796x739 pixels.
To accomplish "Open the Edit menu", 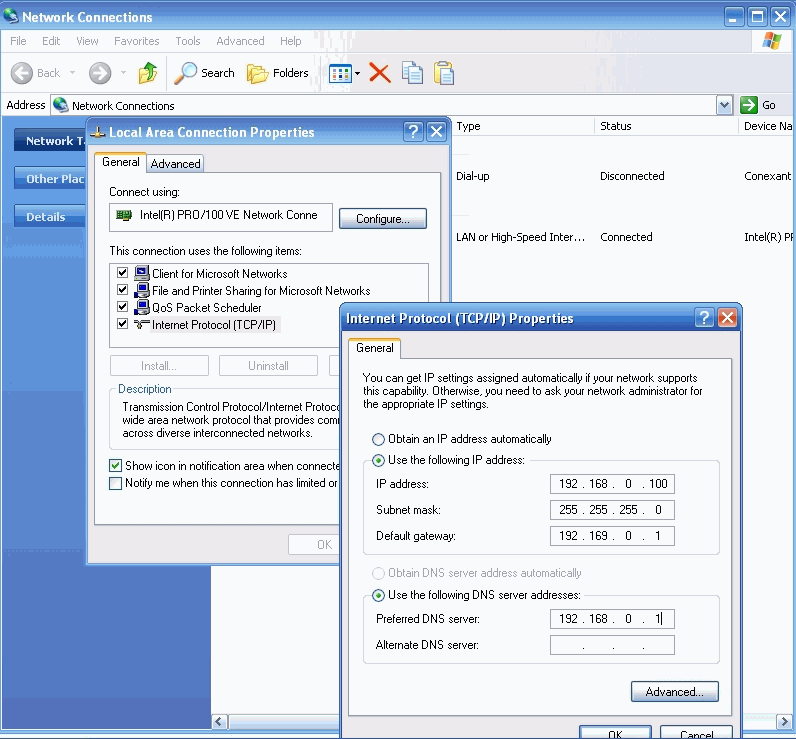I will (x=51, y=41).
